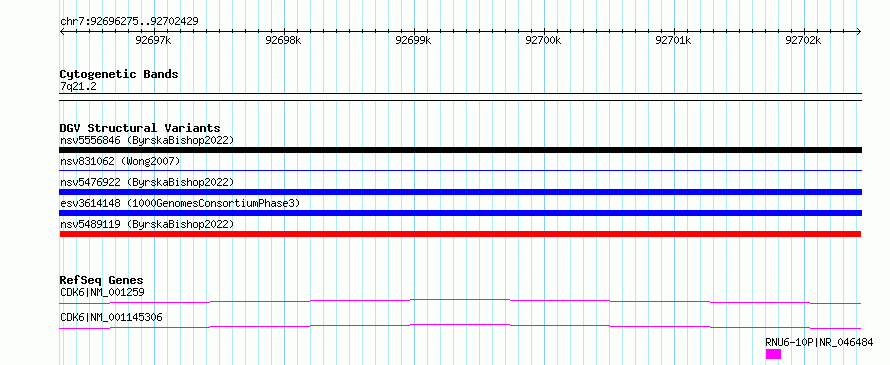890x365 pixels.
Task: Click the RefSeq Genes track title
Action: 102,280
